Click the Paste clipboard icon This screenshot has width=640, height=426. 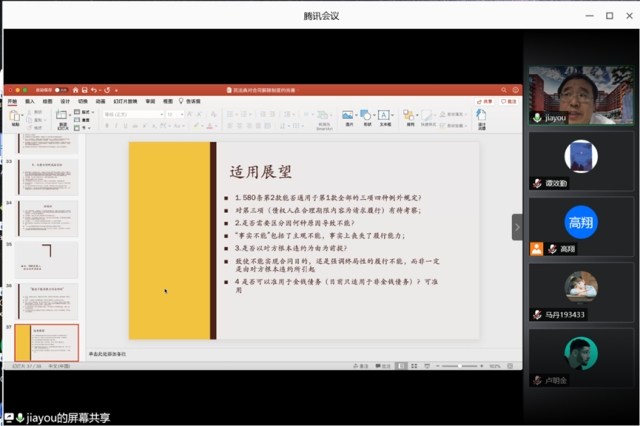(15, 117)
